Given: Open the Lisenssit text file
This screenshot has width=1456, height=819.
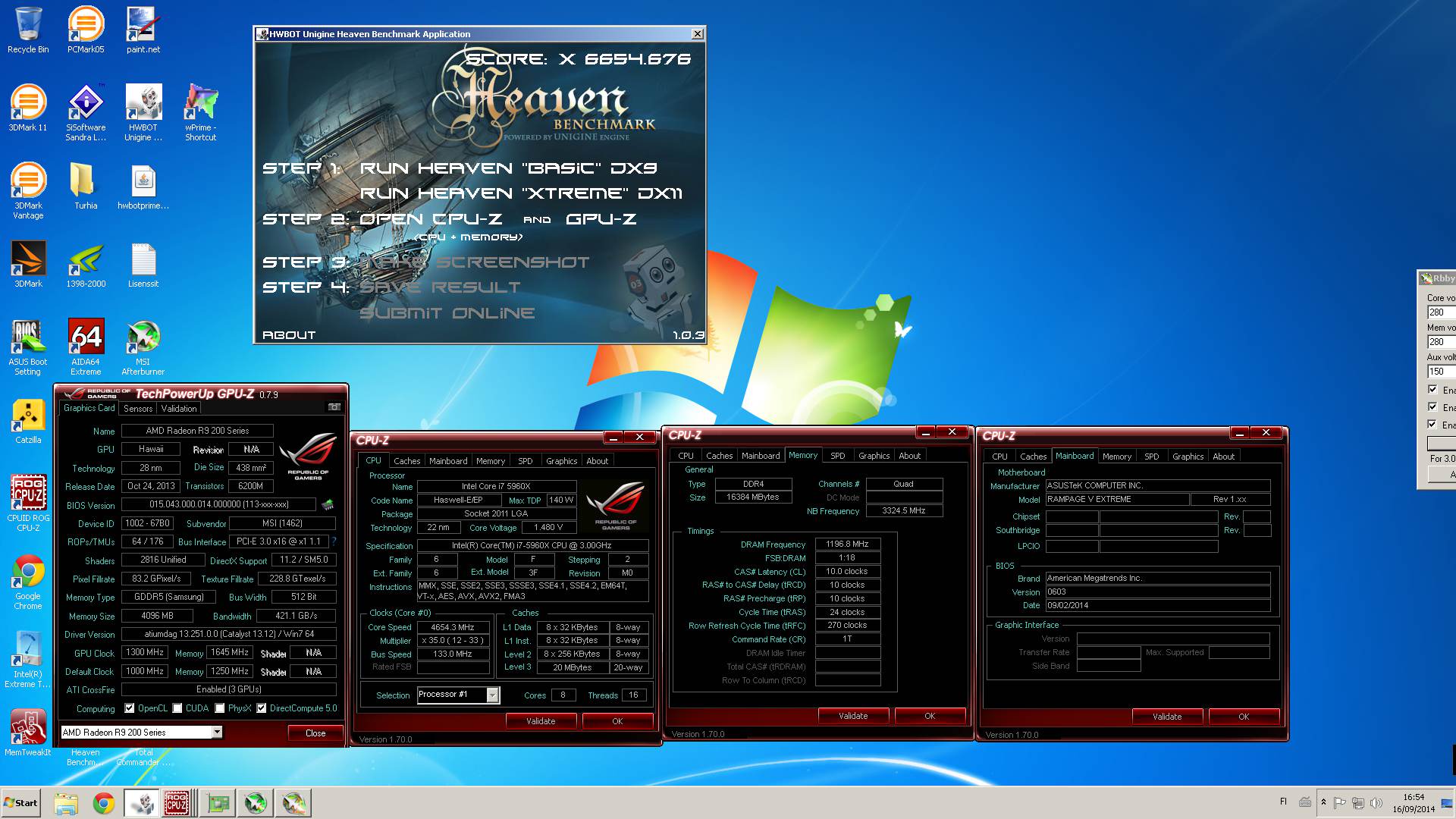Looking at the screenshot, I should (143, 265).
